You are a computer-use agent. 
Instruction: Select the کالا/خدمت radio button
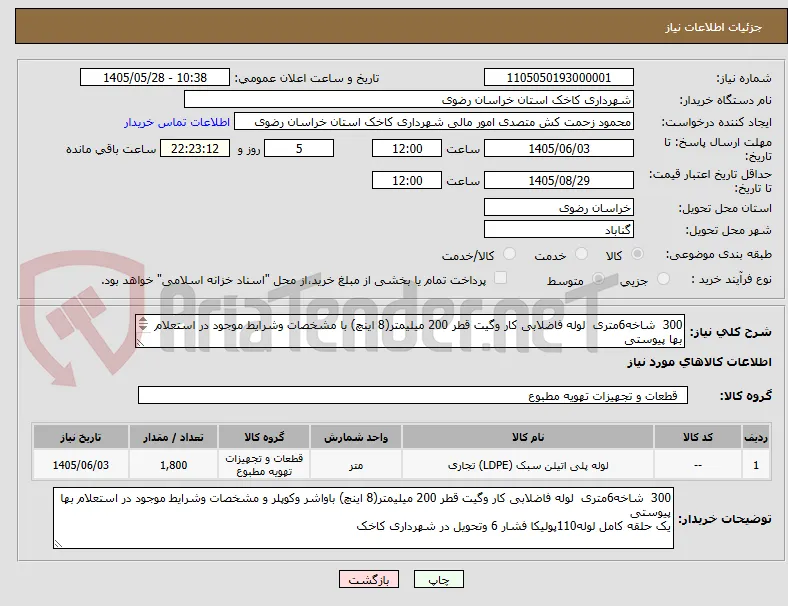[x=510, y=254]
